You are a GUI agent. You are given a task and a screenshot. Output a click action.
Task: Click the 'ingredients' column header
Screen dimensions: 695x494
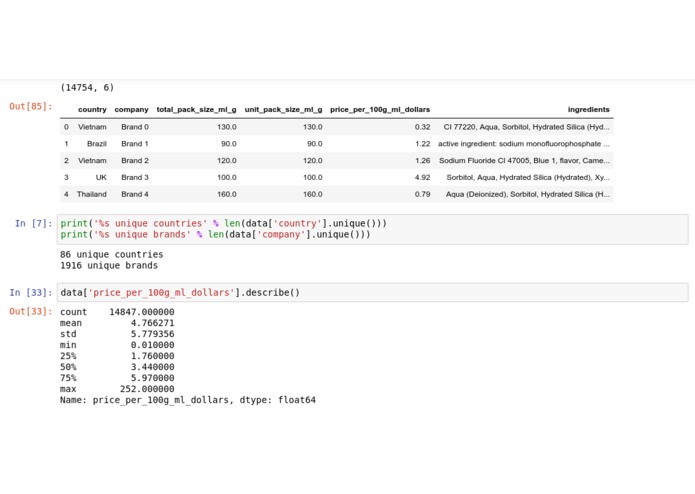tap(589, 109)
